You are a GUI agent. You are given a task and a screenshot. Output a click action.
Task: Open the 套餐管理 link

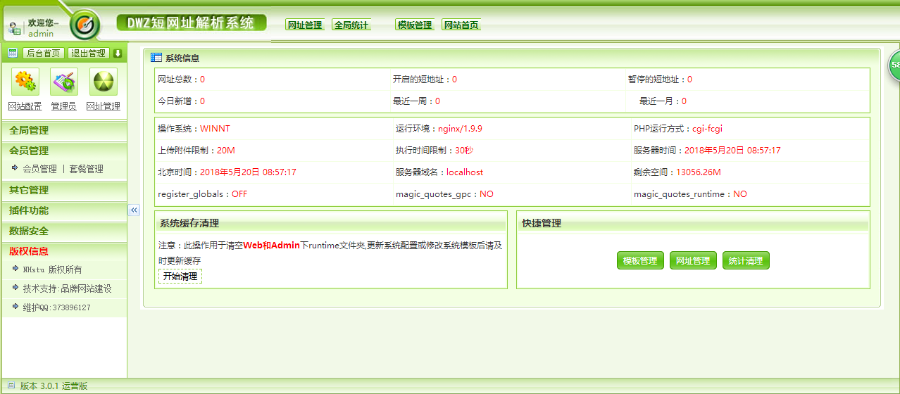pos(86,169)
